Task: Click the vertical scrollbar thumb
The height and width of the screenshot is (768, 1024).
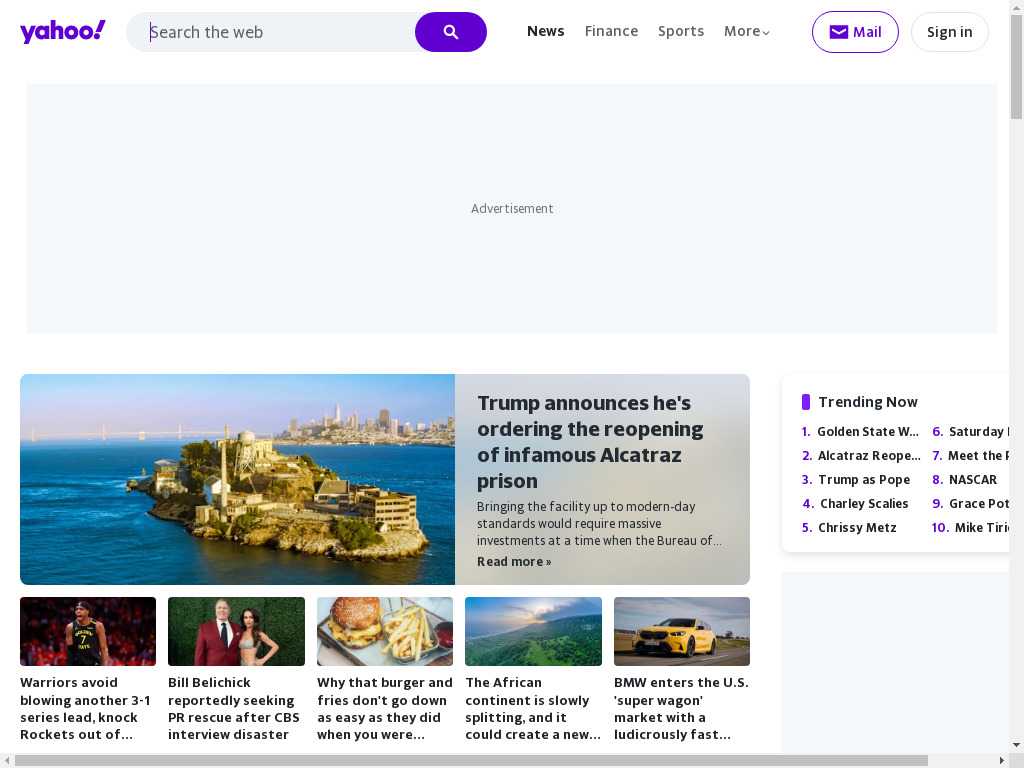Action: coord(1016,65)
